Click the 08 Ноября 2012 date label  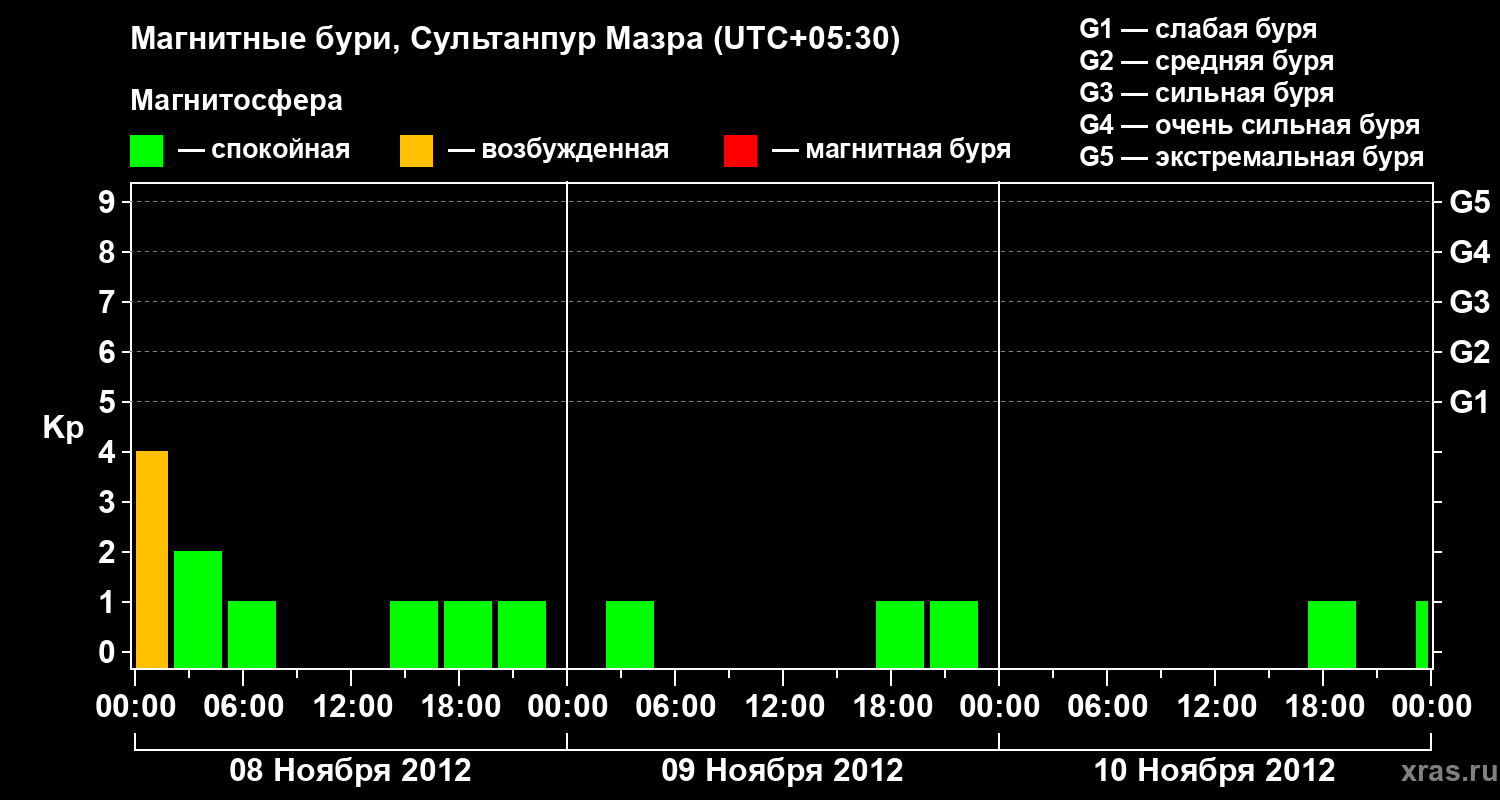350,771
